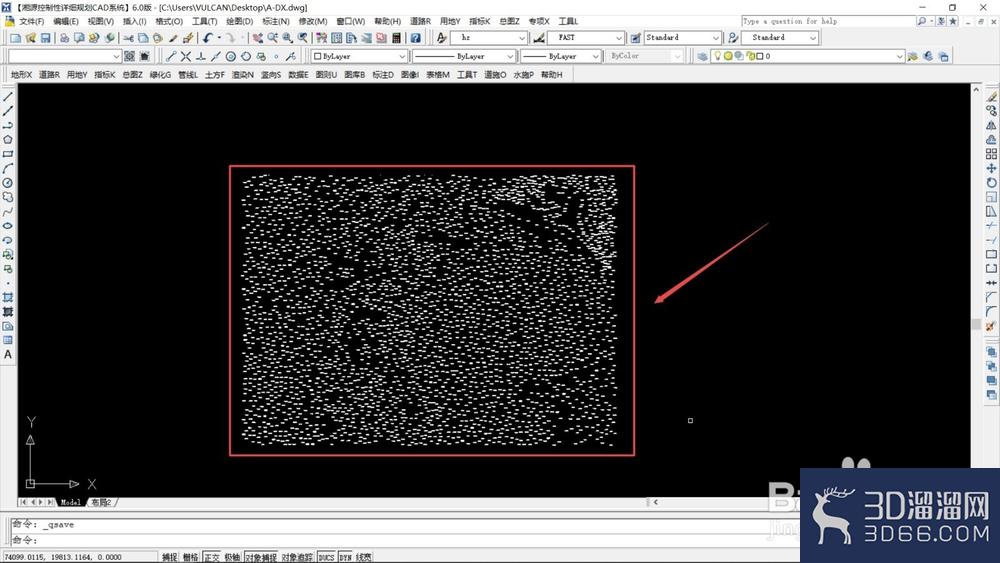Click the Pan realtime icon
This screenshot has width=1000, height=563.
(257, 38)
